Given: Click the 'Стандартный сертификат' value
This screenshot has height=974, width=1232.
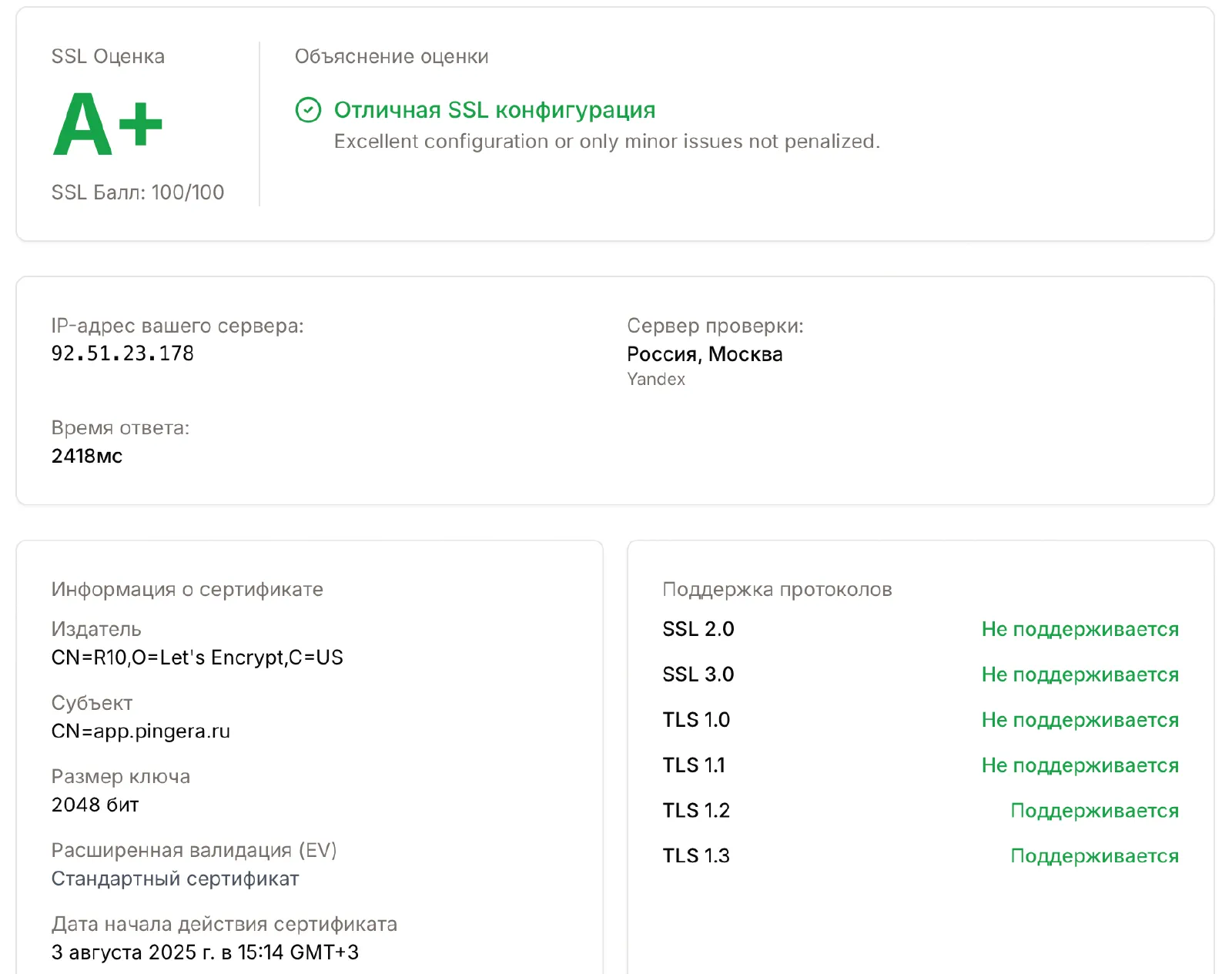Looking at the screenshot, I should [x=176, y=879].
